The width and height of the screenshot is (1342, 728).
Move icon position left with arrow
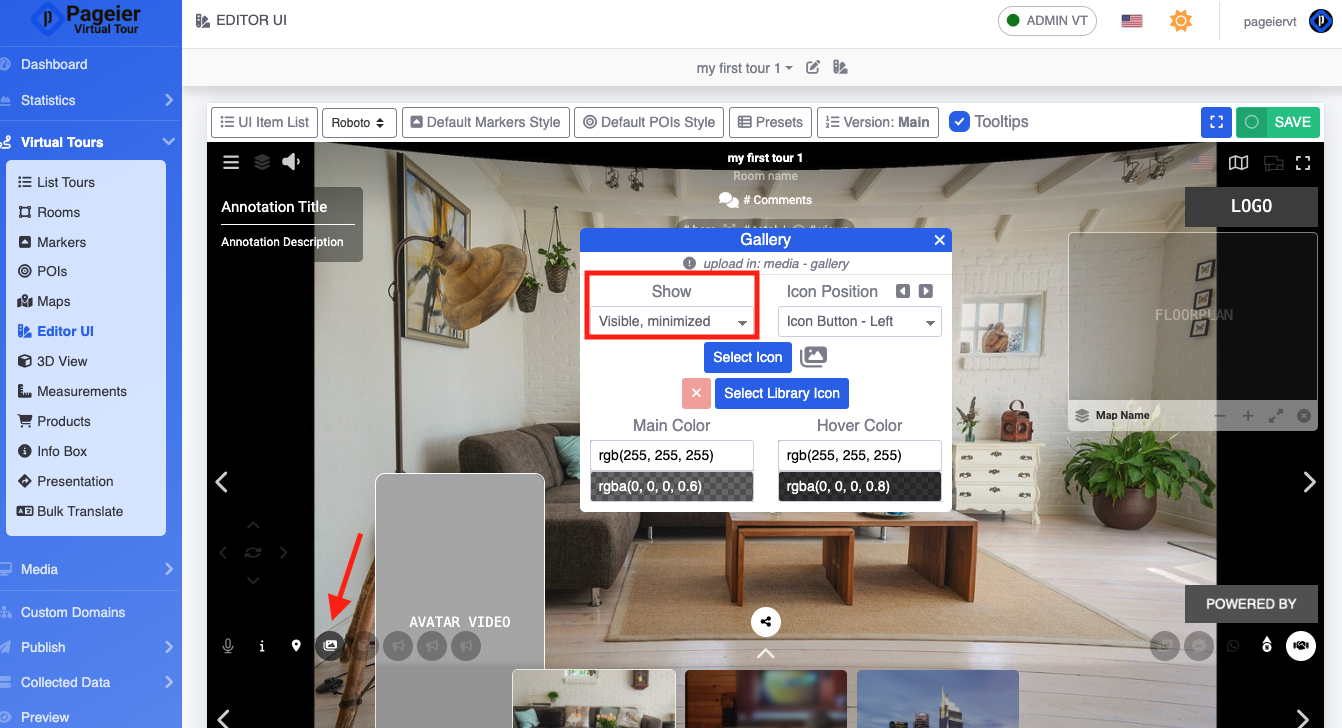point(903,291)
